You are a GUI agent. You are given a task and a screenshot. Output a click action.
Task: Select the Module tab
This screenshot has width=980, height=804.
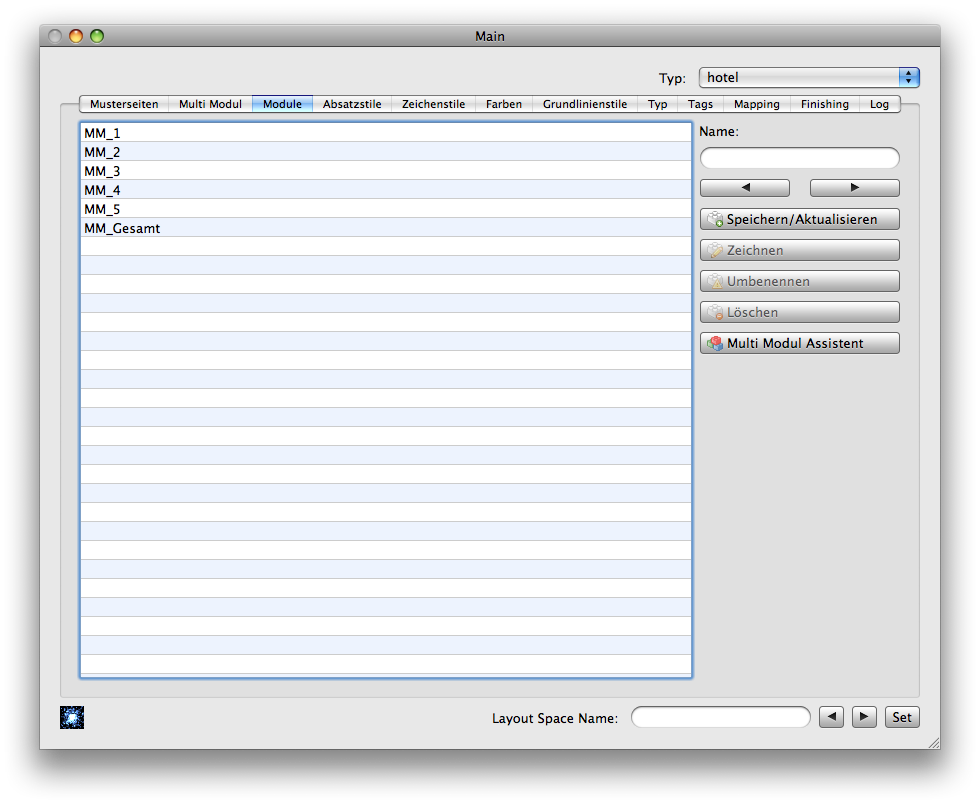click(282, 104)
